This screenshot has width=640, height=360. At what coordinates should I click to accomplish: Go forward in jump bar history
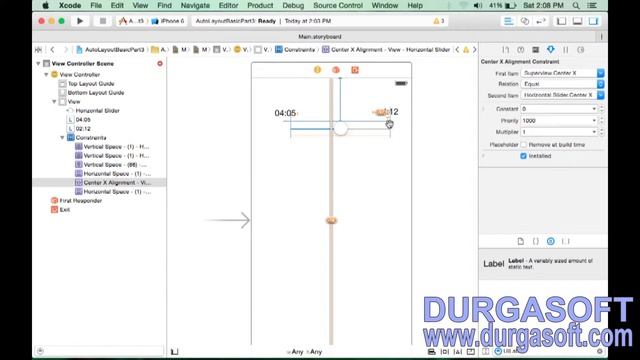(x=65, y=50)
